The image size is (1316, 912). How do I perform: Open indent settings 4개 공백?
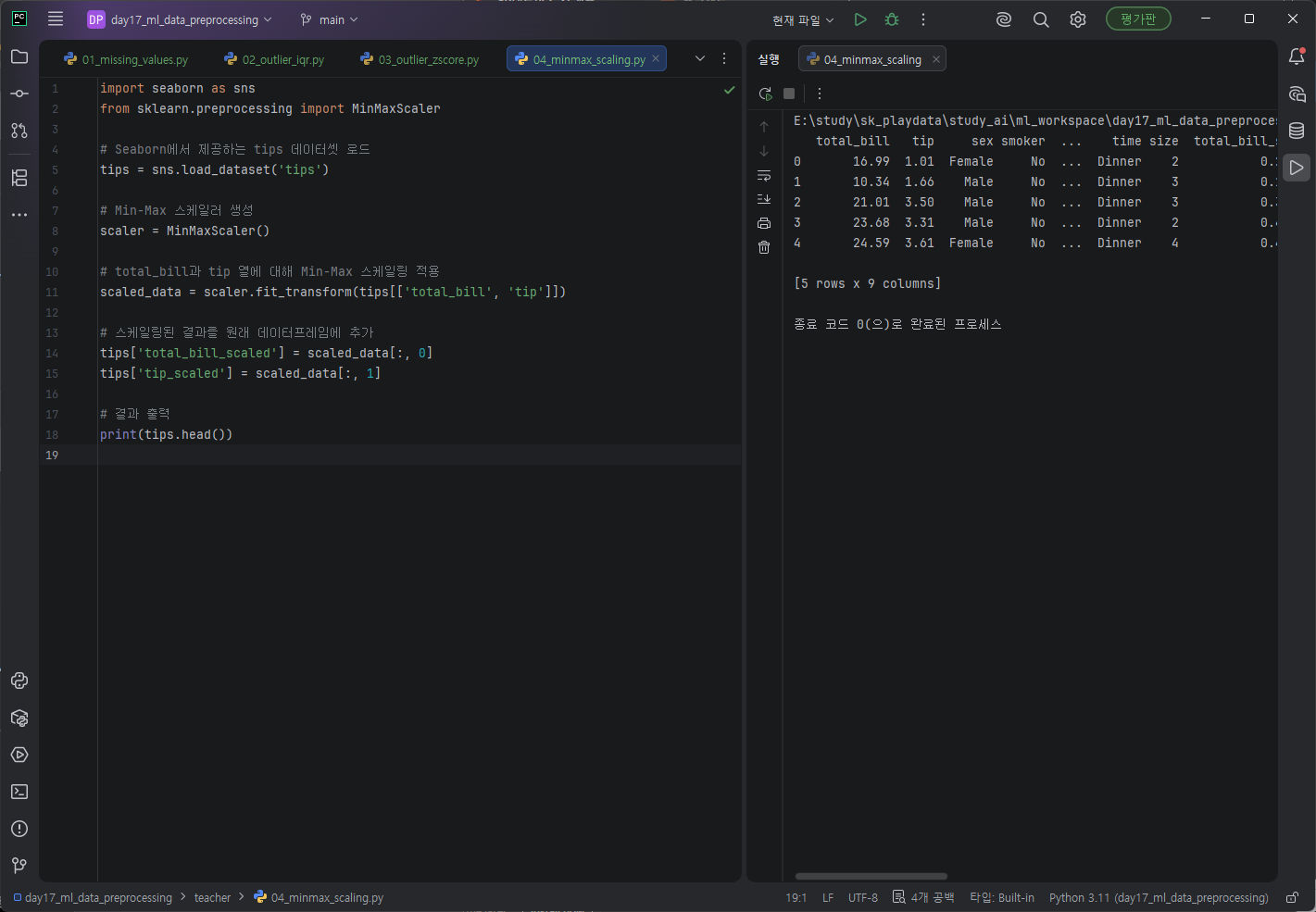pos(923,897)
